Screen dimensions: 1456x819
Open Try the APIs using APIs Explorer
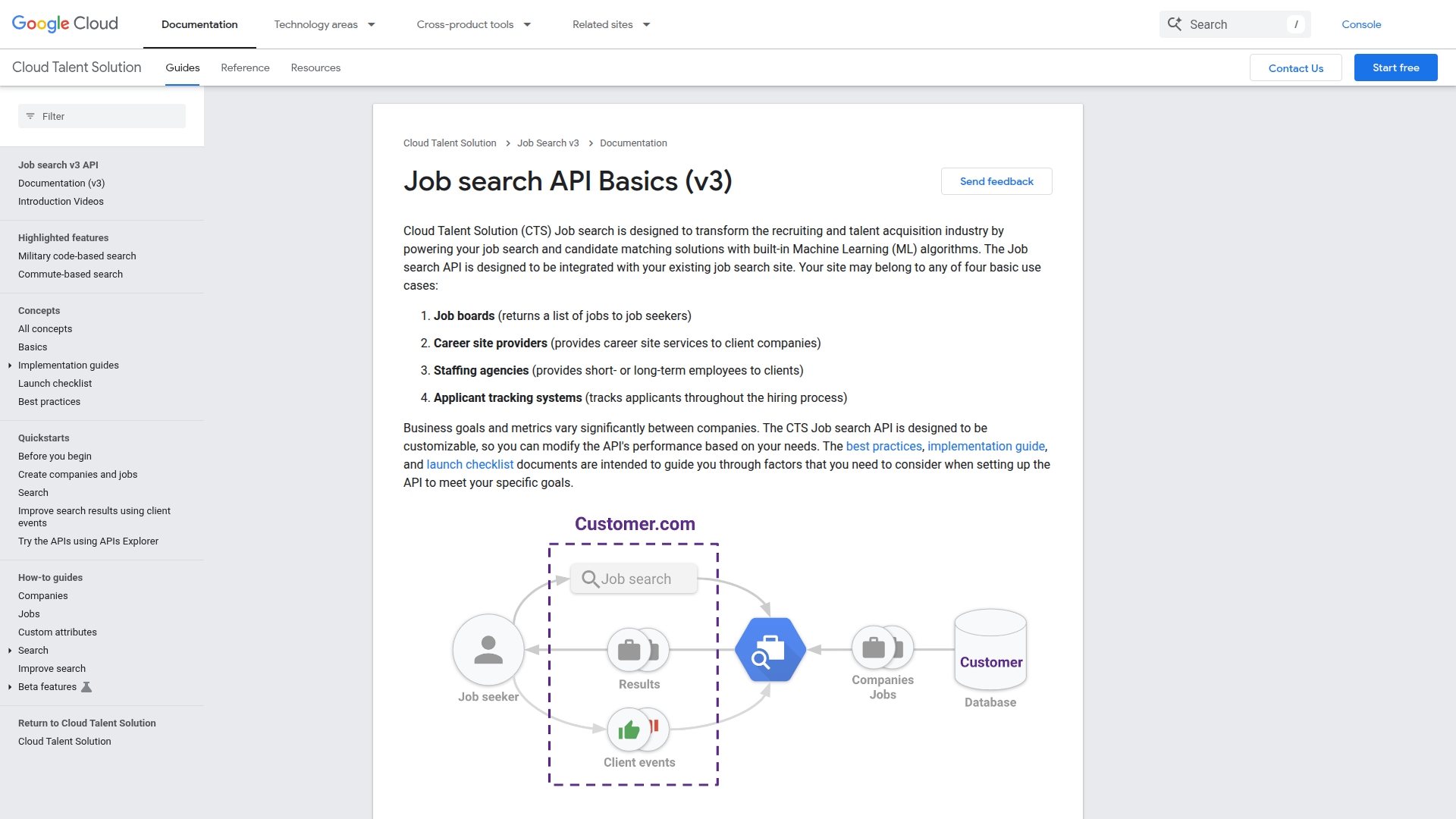point(88,541)
